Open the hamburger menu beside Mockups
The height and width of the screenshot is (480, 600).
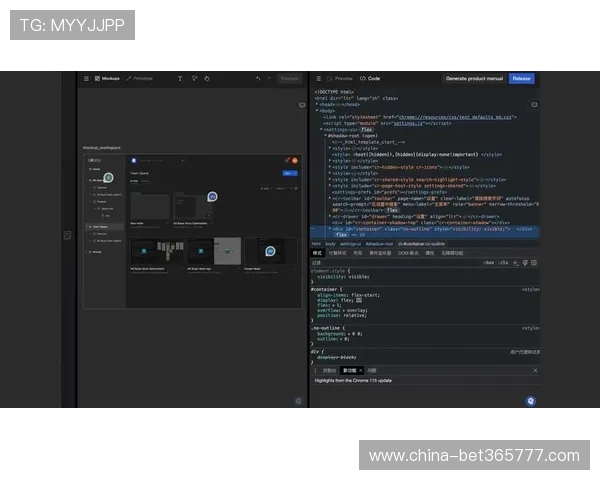coord(86,78)
